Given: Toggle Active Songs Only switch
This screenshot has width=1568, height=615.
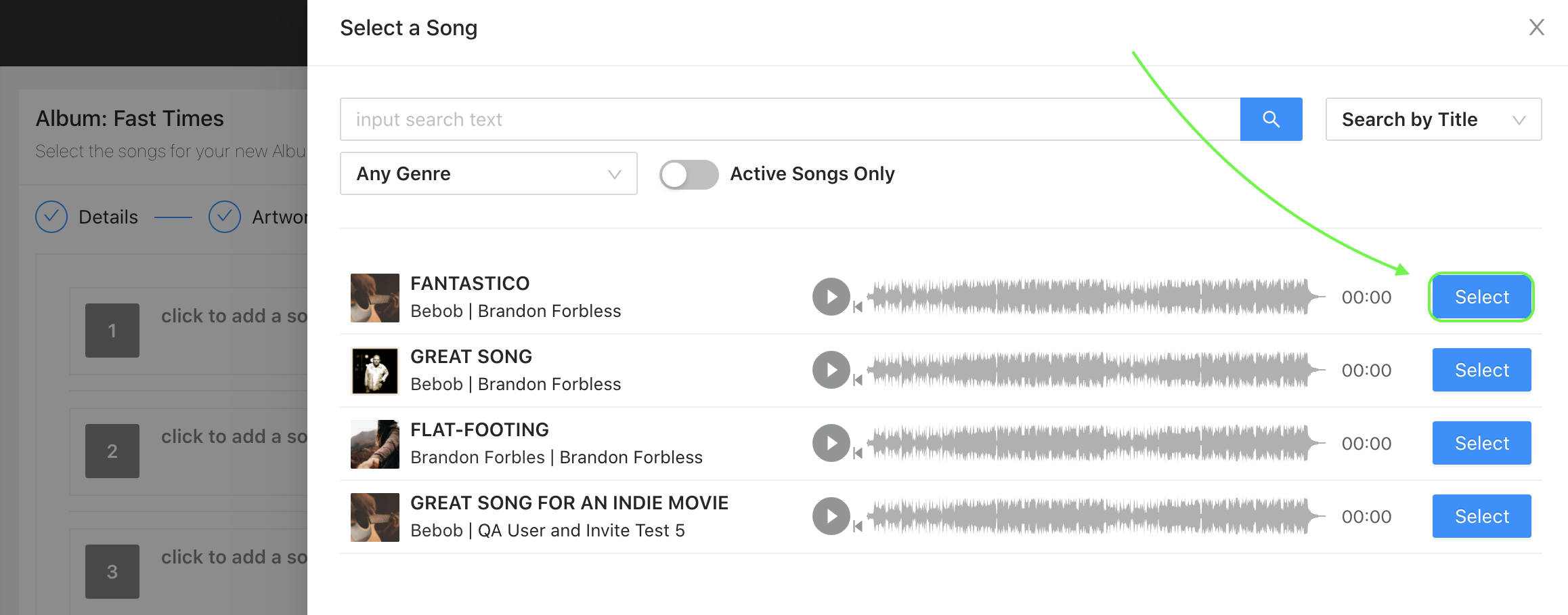Looking at the screenshot, I should 689,174.
